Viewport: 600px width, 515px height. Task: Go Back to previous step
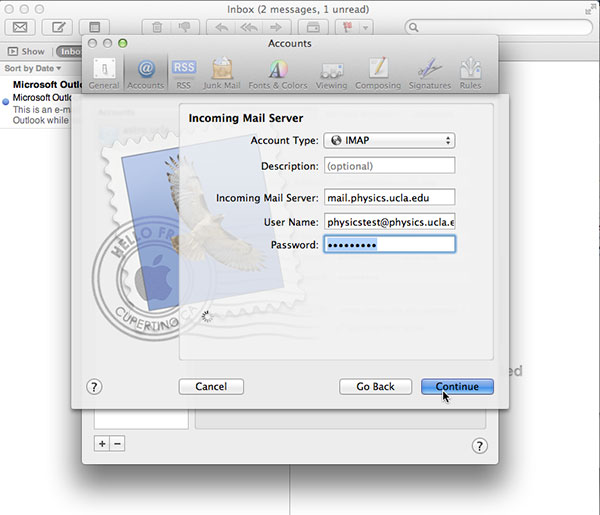(375, 386)
